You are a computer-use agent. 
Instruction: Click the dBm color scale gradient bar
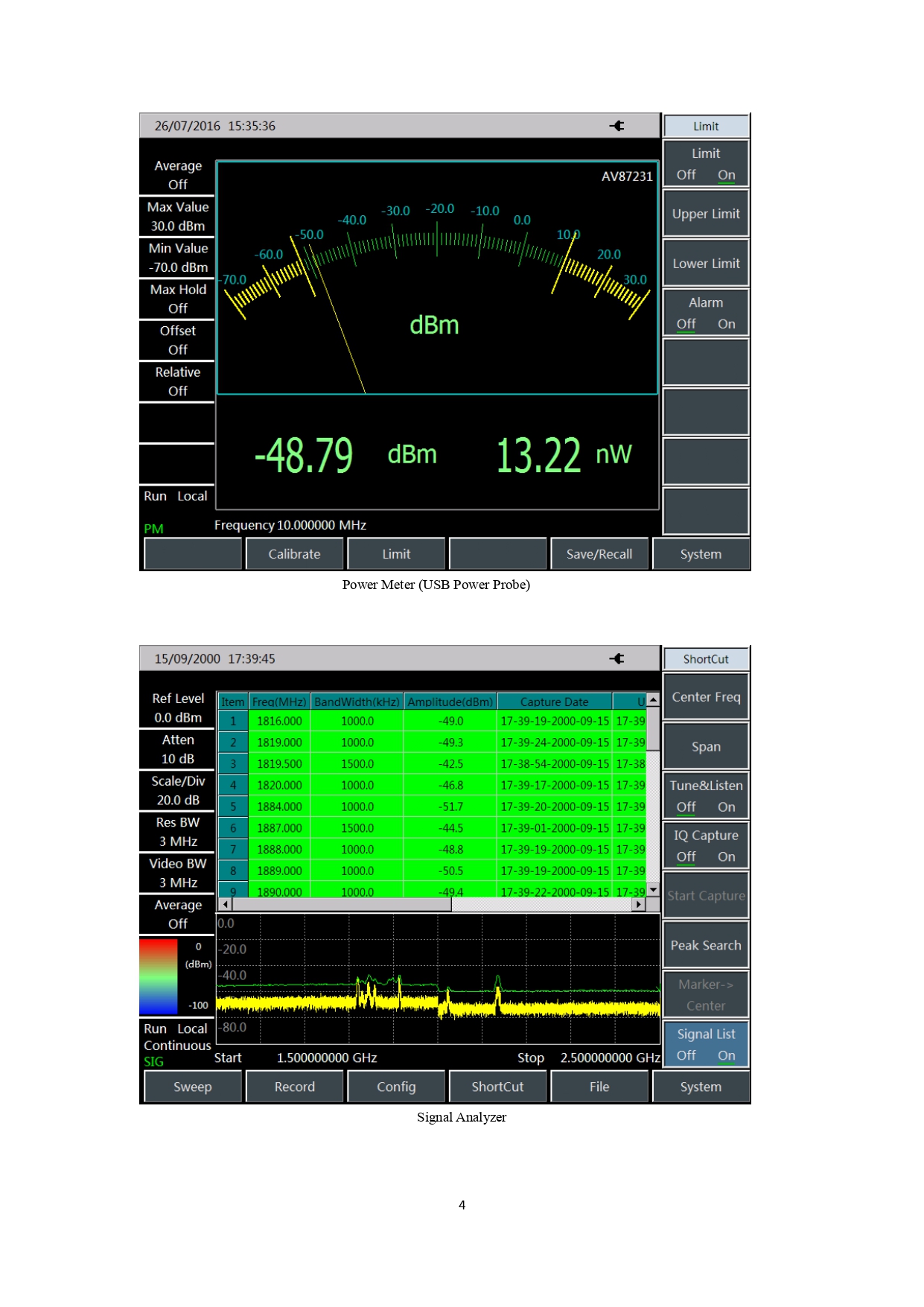point(159,976)
